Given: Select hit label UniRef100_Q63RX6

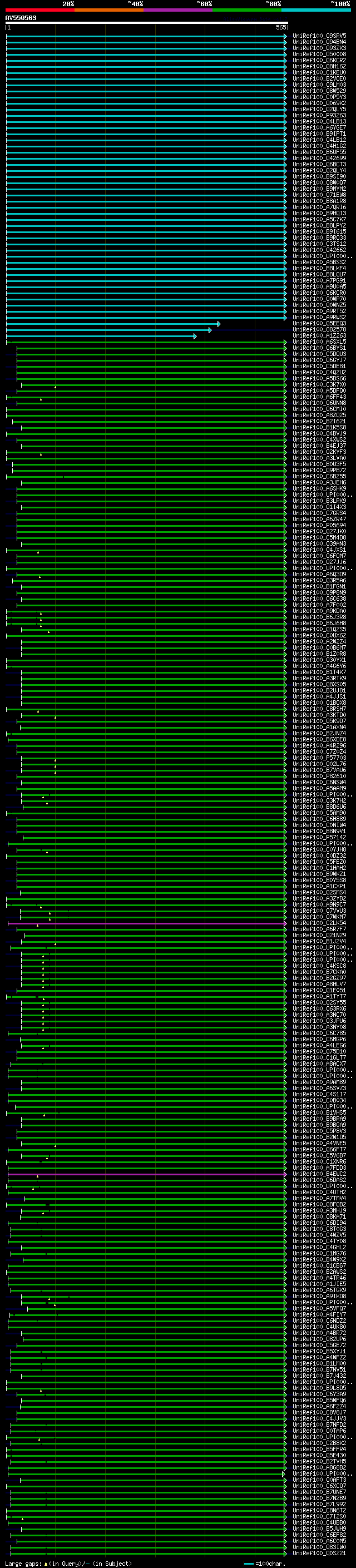Looking at the screenshot, I should tap(319, 1009).
